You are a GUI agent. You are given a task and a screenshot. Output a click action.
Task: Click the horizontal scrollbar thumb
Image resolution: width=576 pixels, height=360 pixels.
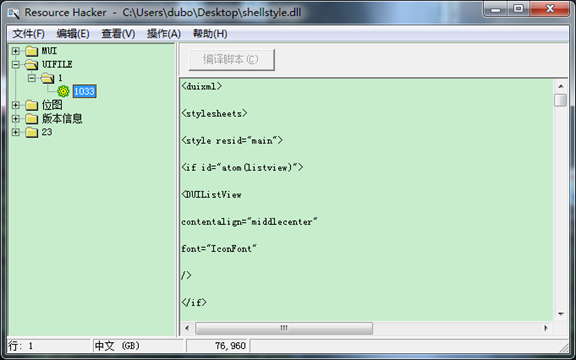tap(284, 328)
